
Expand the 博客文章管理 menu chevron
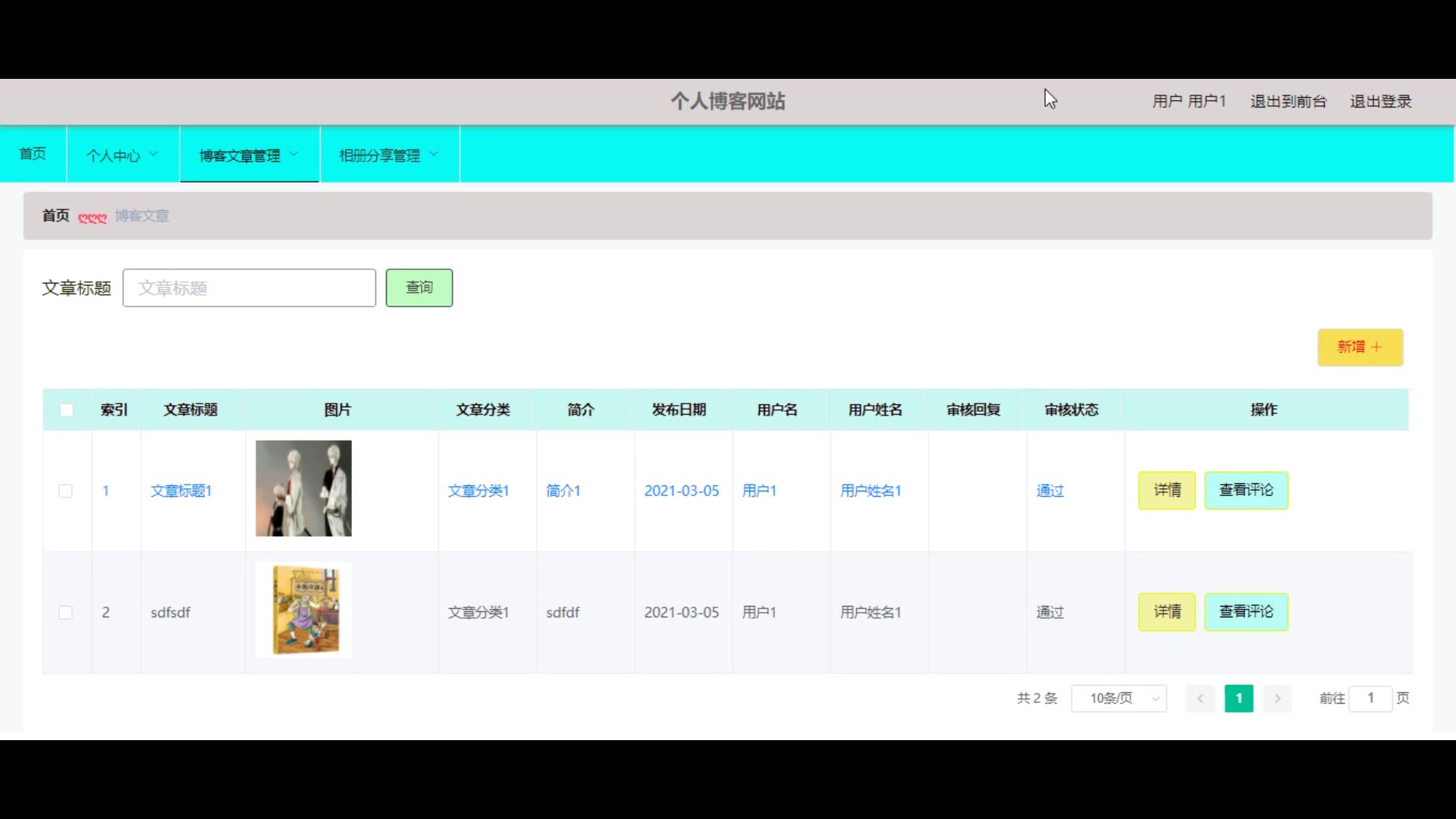(294, 154)
